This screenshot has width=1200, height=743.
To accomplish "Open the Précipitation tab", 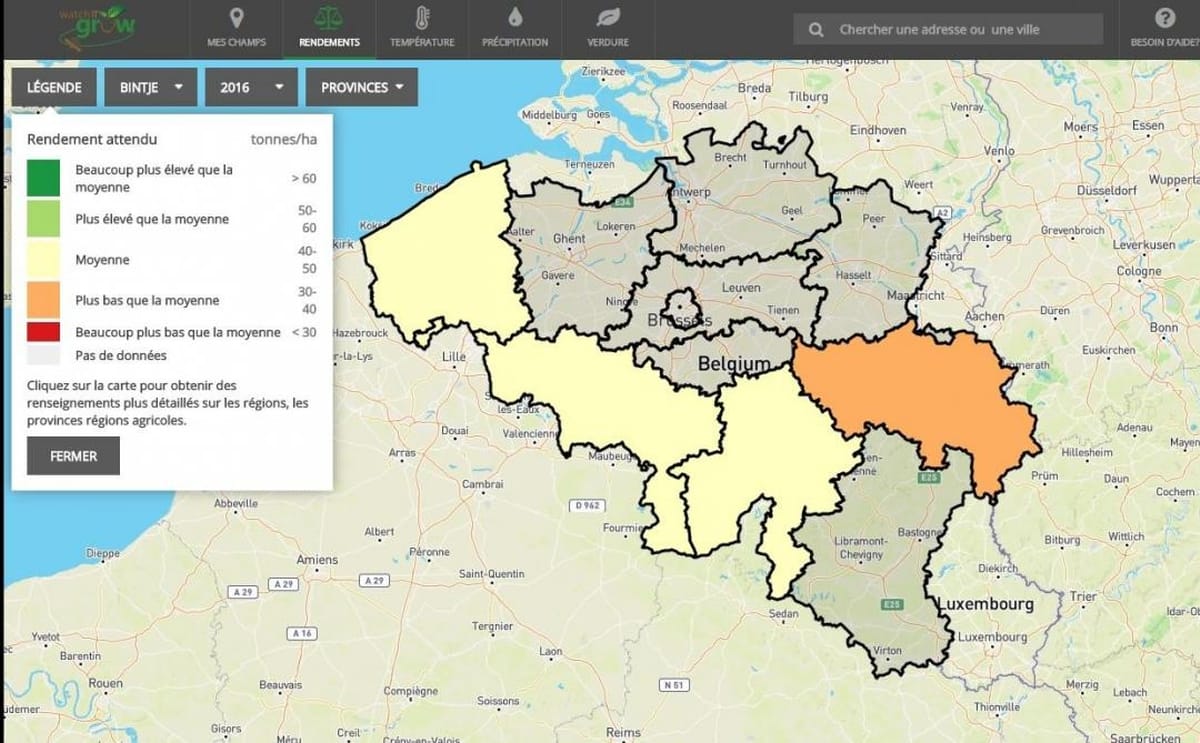I will coord(515,29).
